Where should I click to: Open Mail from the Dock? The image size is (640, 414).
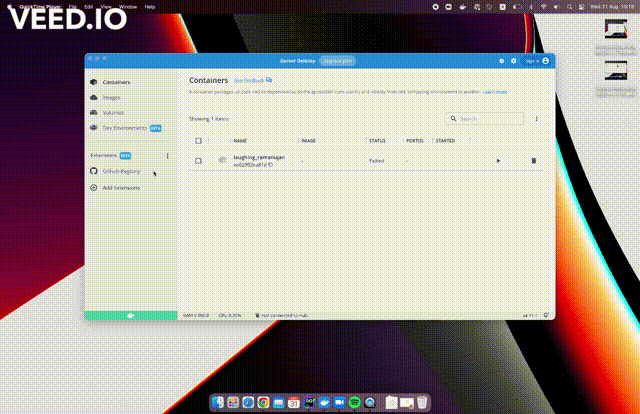(x=278, y=403)
